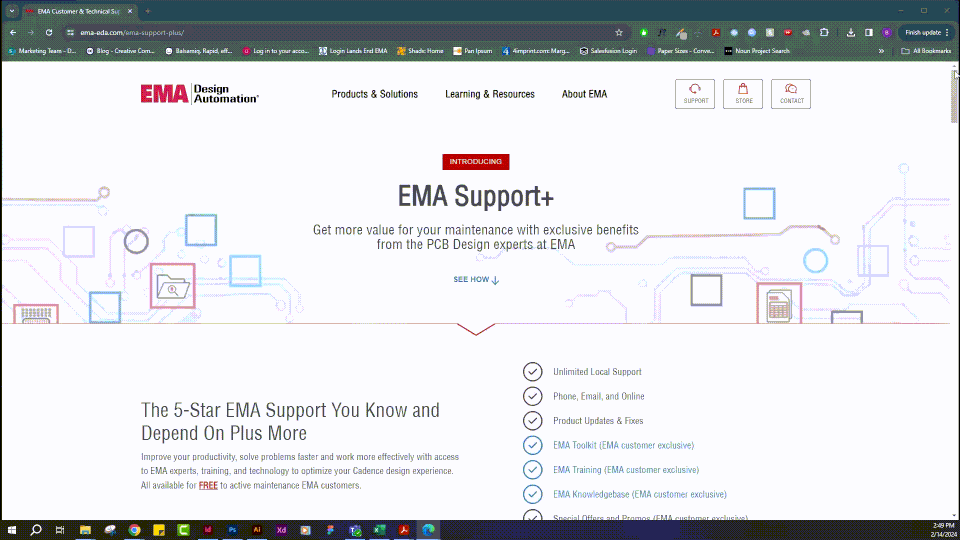
Task: Open the Pan Ipsum bookmark
Action: tap(473, 51)
